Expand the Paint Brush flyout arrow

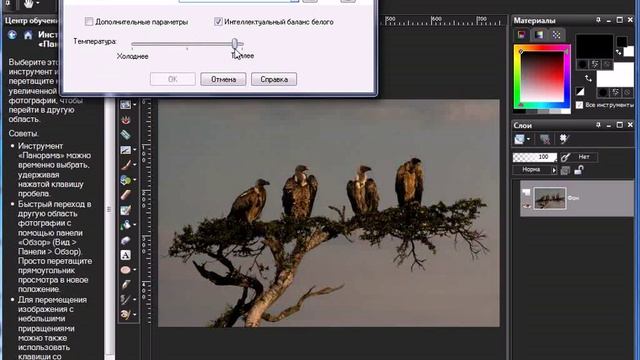134,165
